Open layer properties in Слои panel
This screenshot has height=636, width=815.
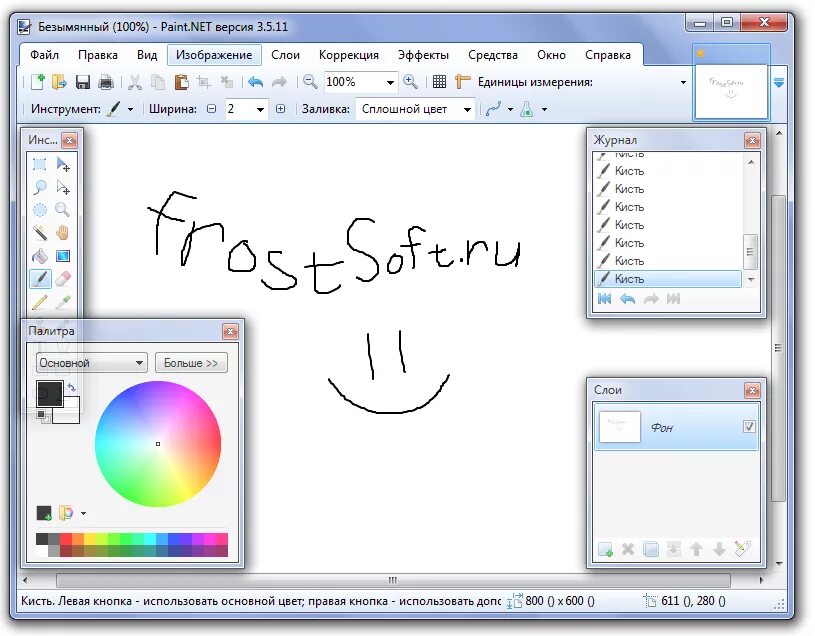[742, 549]
